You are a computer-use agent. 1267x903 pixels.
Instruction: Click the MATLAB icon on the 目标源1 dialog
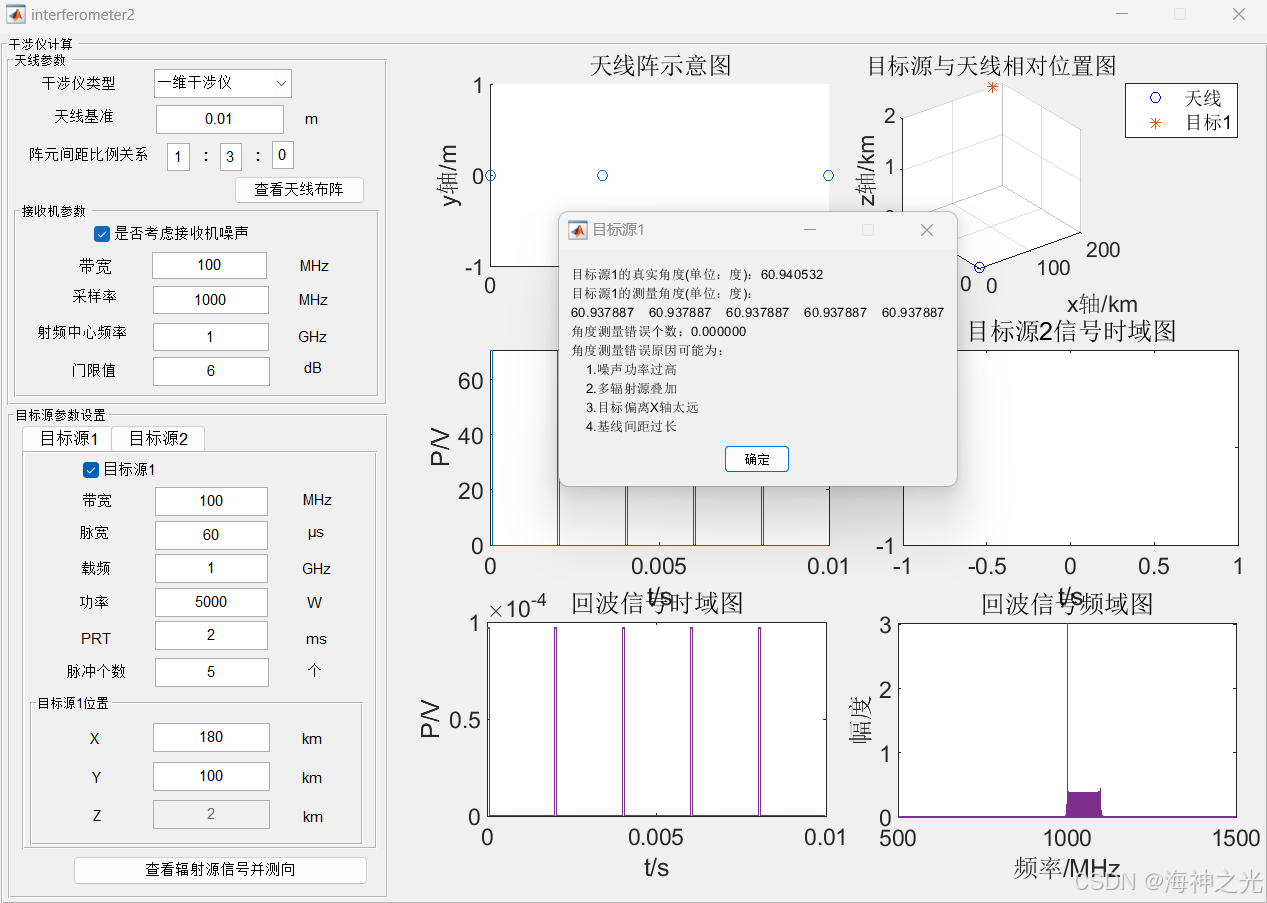pyautogui.click(x=576, y=229)
